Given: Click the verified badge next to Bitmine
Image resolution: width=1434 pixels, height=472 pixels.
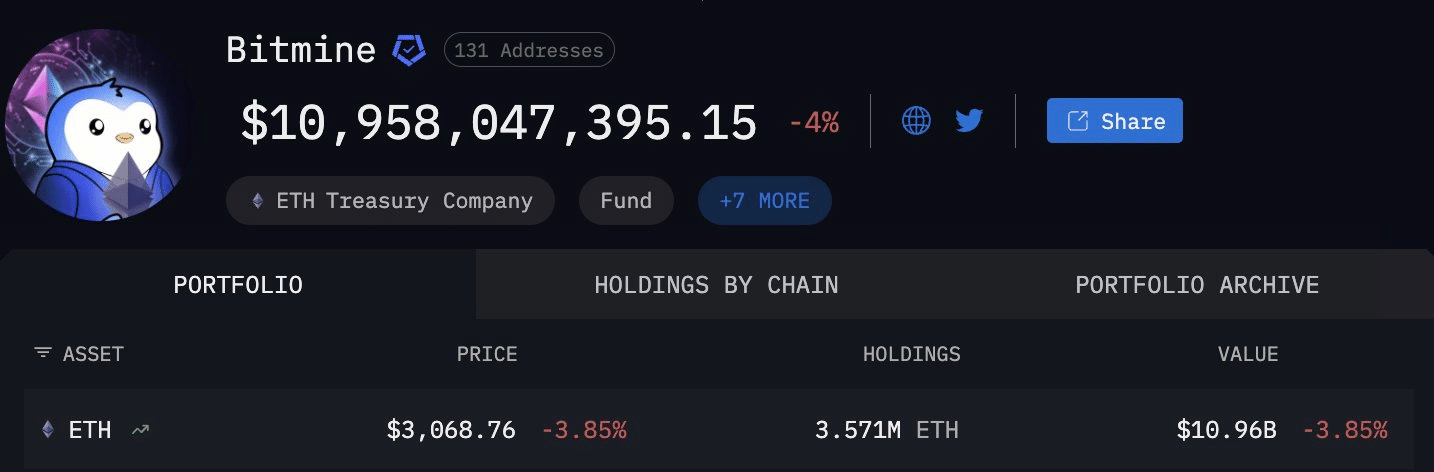Looking at the screenshot, I should (x=409, y=49).
